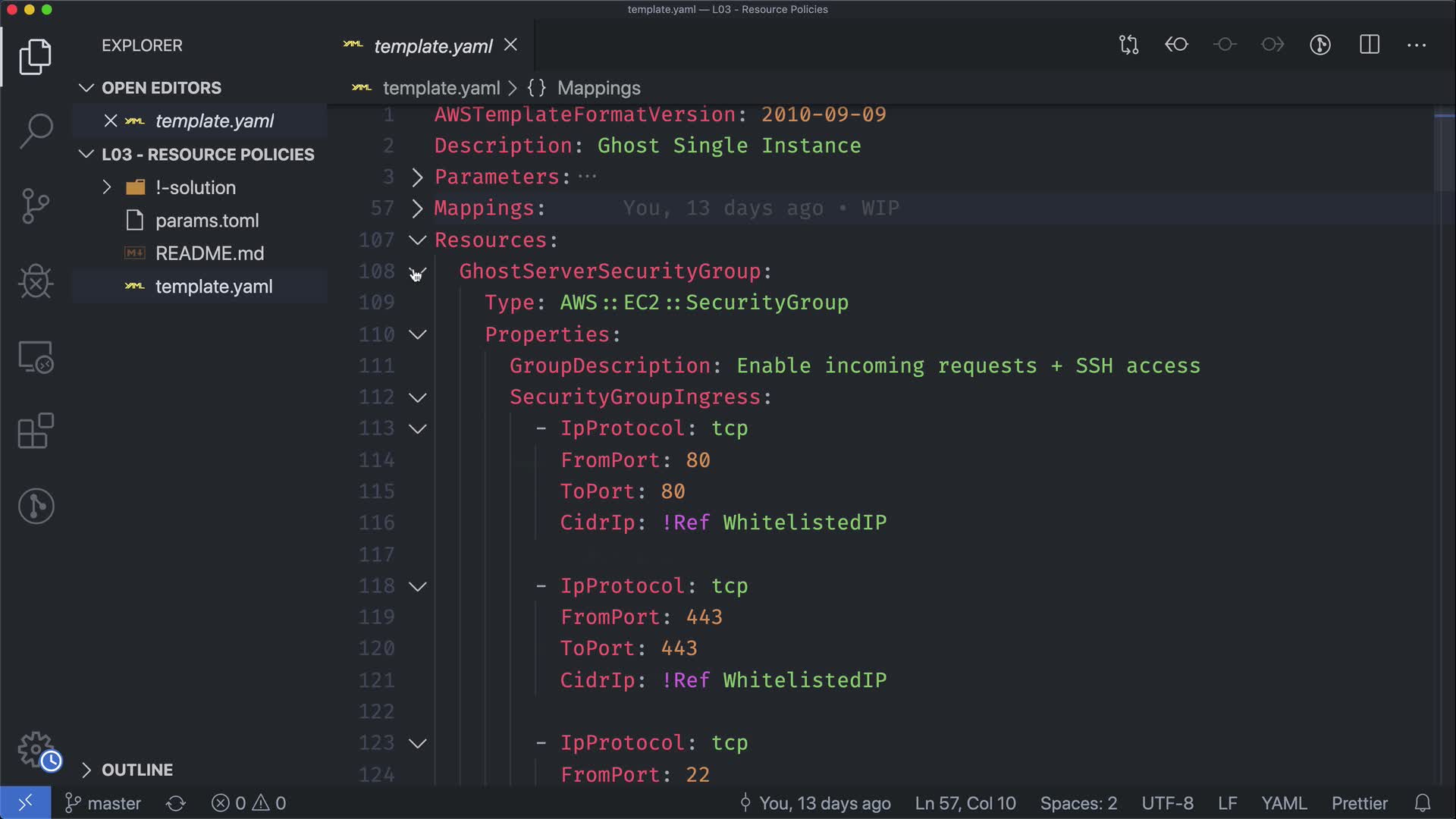1456x819 pixels.
Task: Open README.md from the explorer
Action: [x=209, y=253]
